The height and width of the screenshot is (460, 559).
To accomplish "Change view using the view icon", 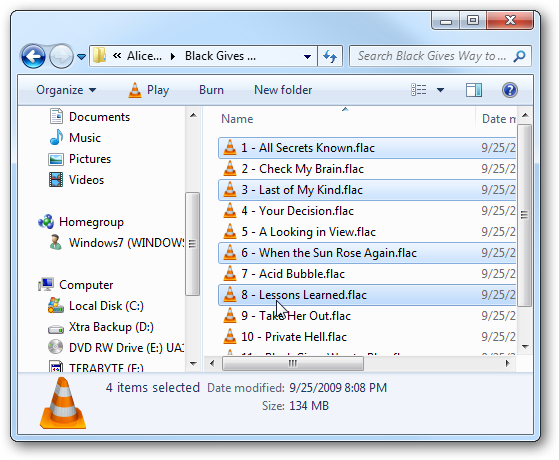I will pos(419,90).
